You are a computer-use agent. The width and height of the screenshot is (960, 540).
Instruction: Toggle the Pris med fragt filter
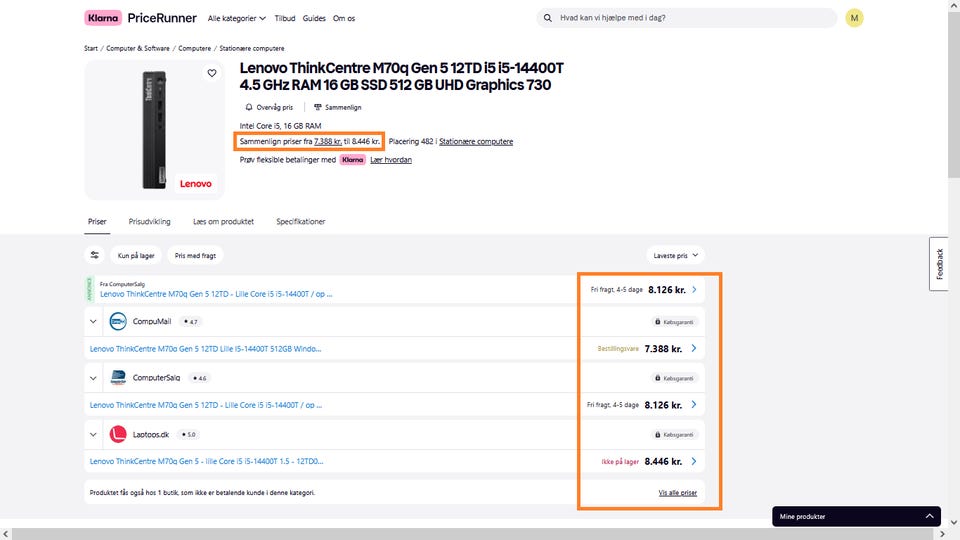point(195,255)
